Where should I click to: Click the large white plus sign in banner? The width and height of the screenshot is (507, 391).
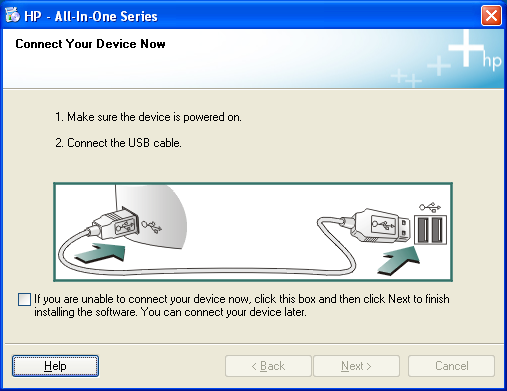[x=466, y=48]
